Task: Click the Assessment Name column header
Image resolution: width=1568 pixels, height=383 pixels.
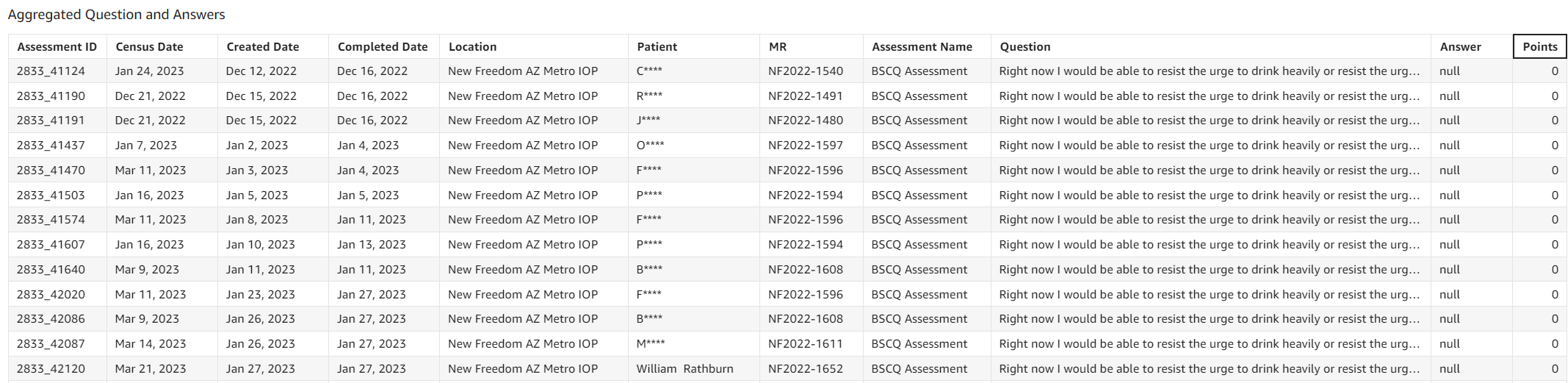Action: click(921, 46)
